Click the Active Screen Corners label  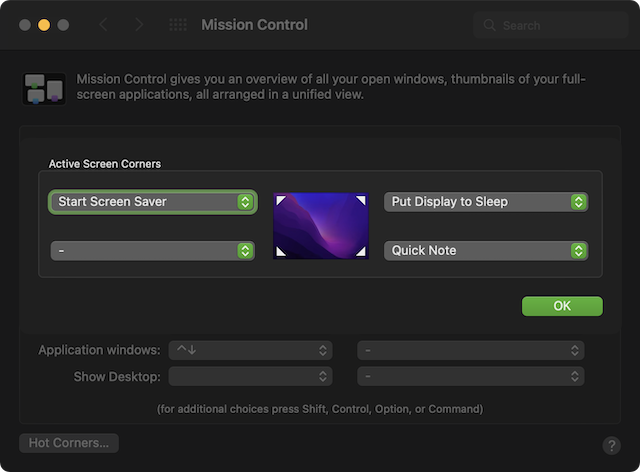(105, 164)
